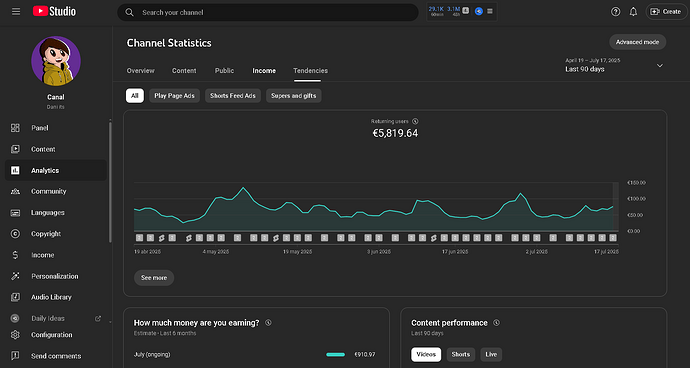Click the channel avatar picture
The image size is (690, 368).
pyautogui.click(x=56, y=61)
